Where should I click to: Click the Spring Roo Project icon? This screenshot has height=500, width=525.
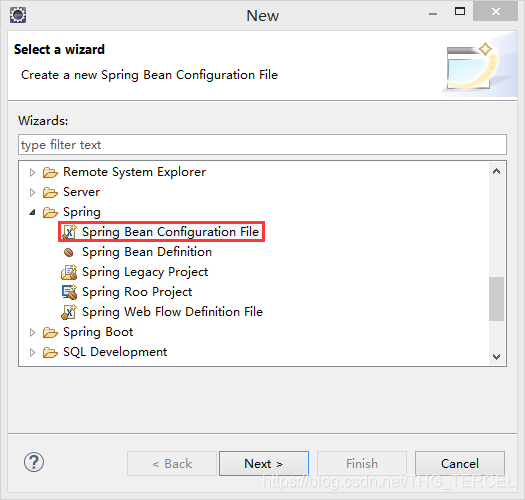(x=69, y=292)
